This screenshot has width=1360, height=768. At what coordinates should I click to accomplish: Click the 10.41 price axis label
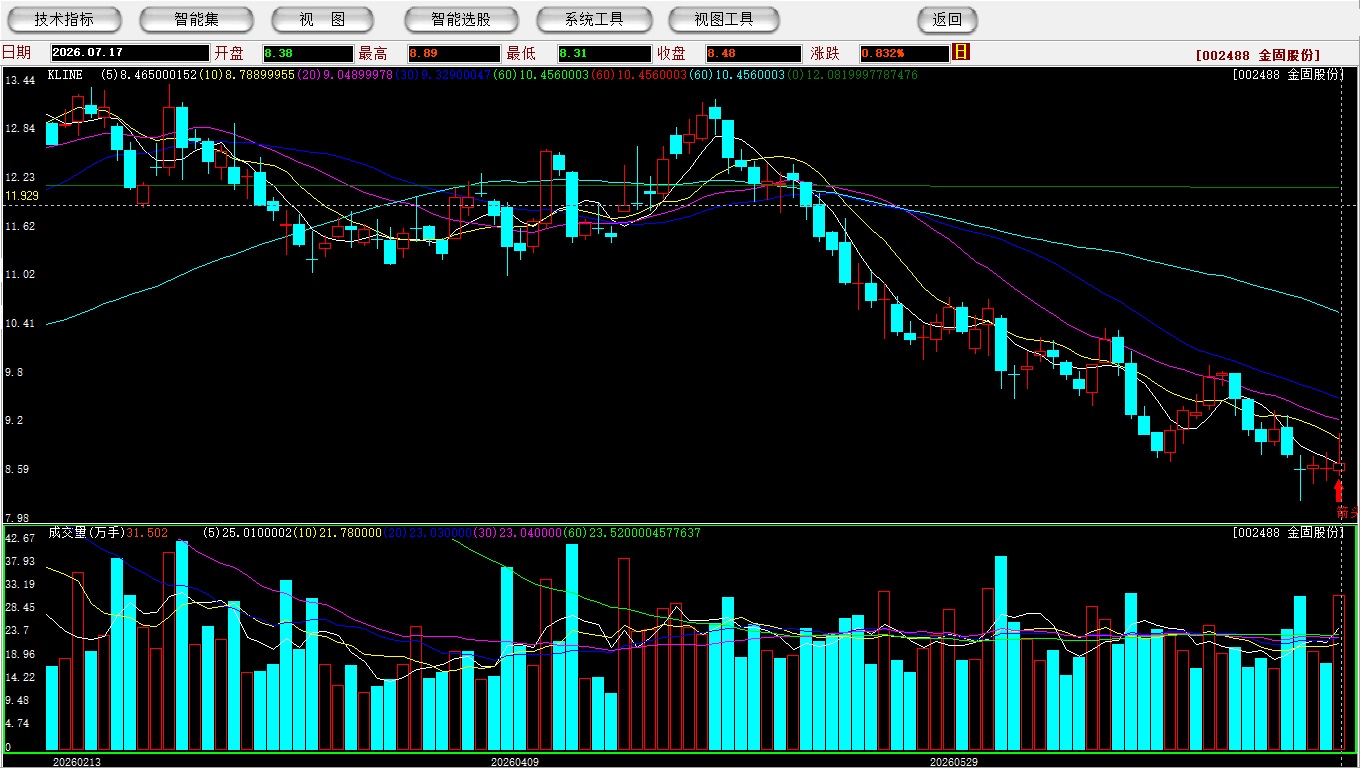20,324
